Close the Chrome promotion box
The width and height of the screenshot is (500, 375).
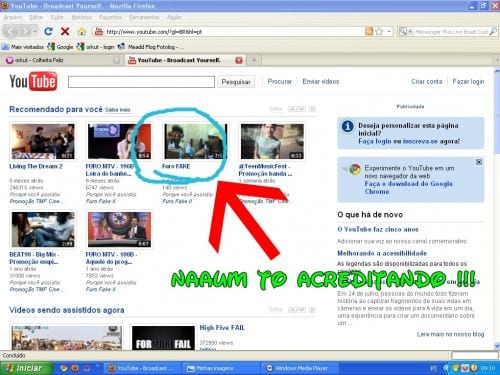479,162
